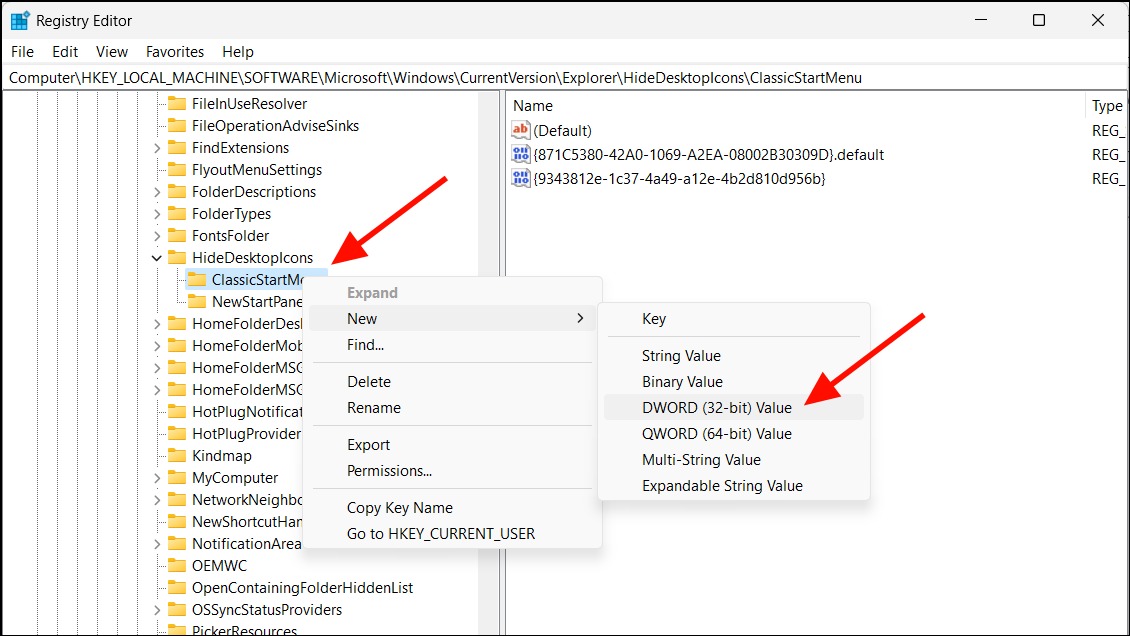1130x636 pixels.
Task: Click the registry path address bar
Action: click(565, 78)
